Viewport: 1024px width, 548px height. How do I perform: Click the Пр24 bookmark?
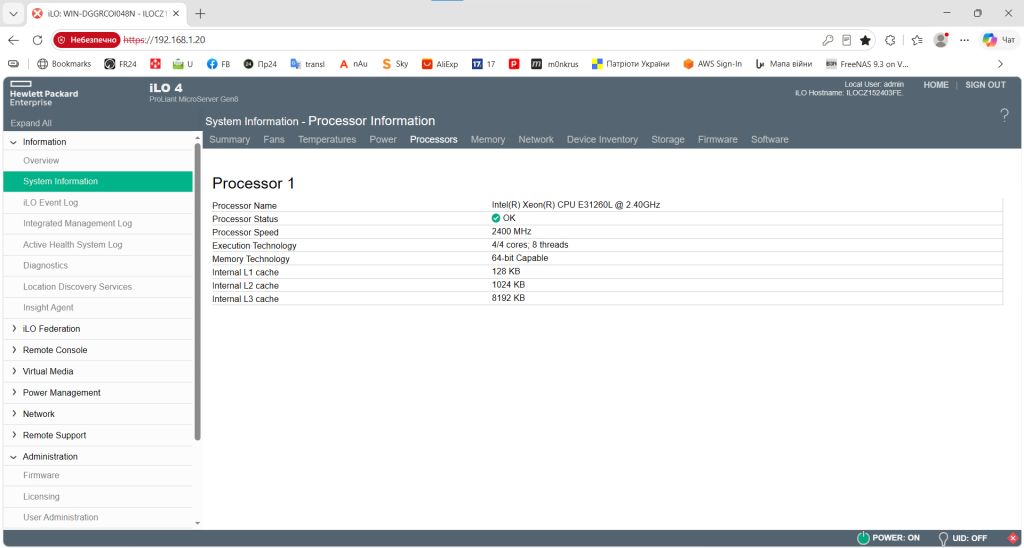[260, 64]
